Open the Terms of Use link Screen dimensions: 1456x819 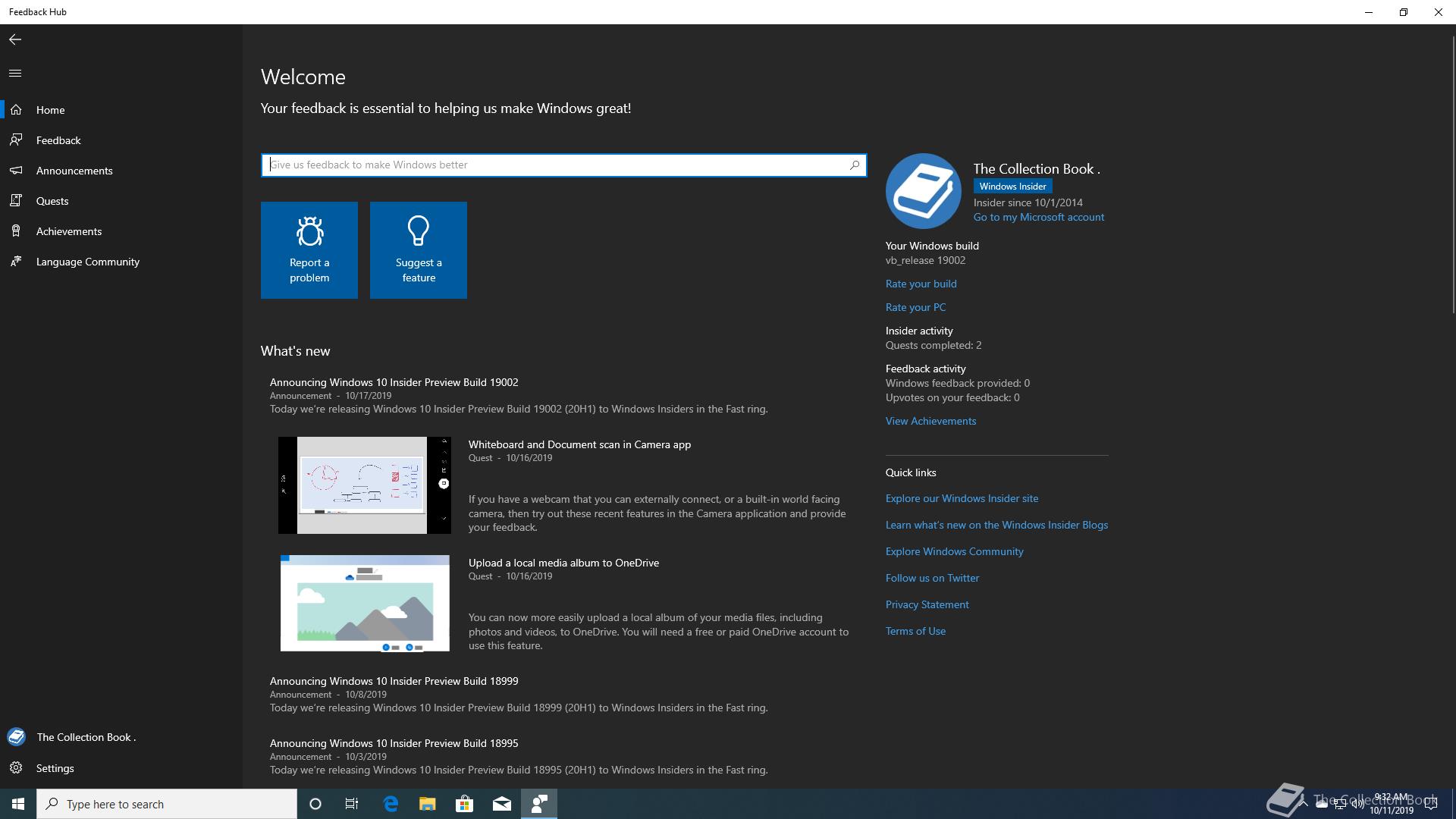point(915,631)
